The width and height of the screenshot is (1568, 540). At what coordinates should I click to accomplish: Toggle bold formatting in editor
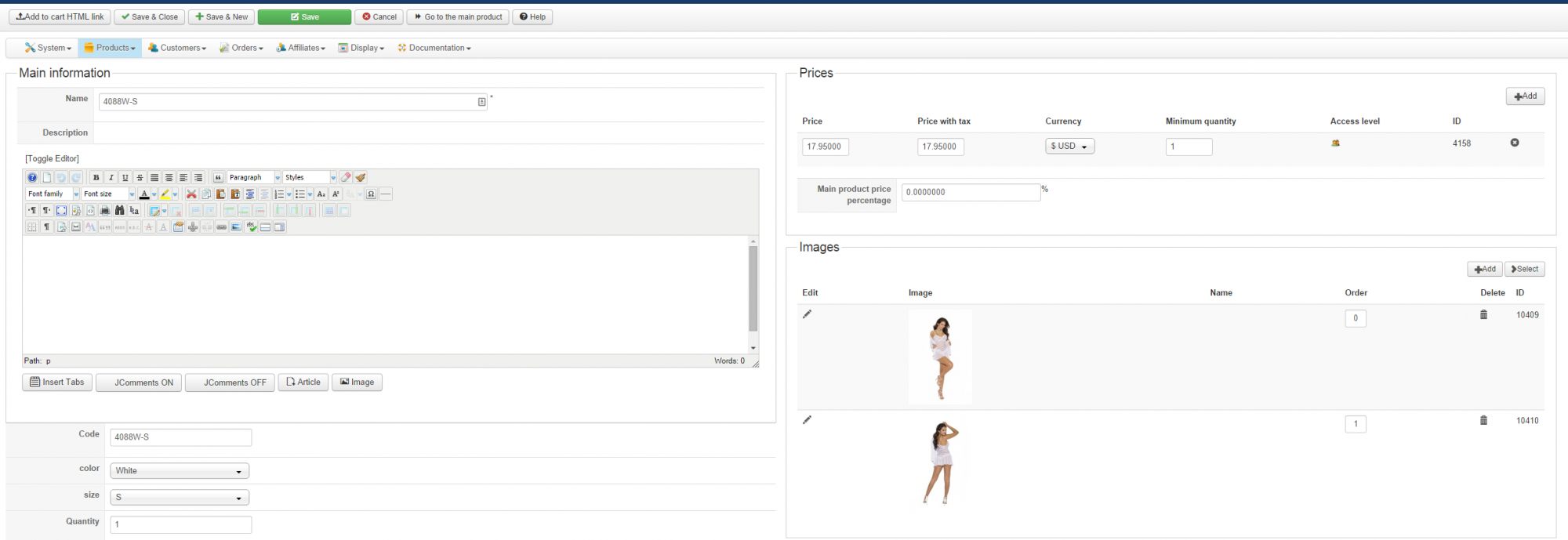(x=96, y=178)
